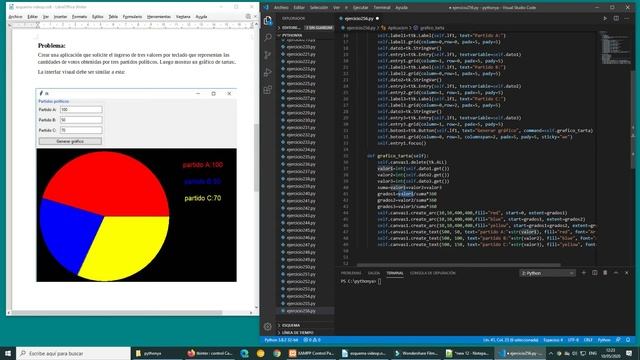640x360 pixels.
Task: Click the Windows search box on taskbar
Action: 73,353
